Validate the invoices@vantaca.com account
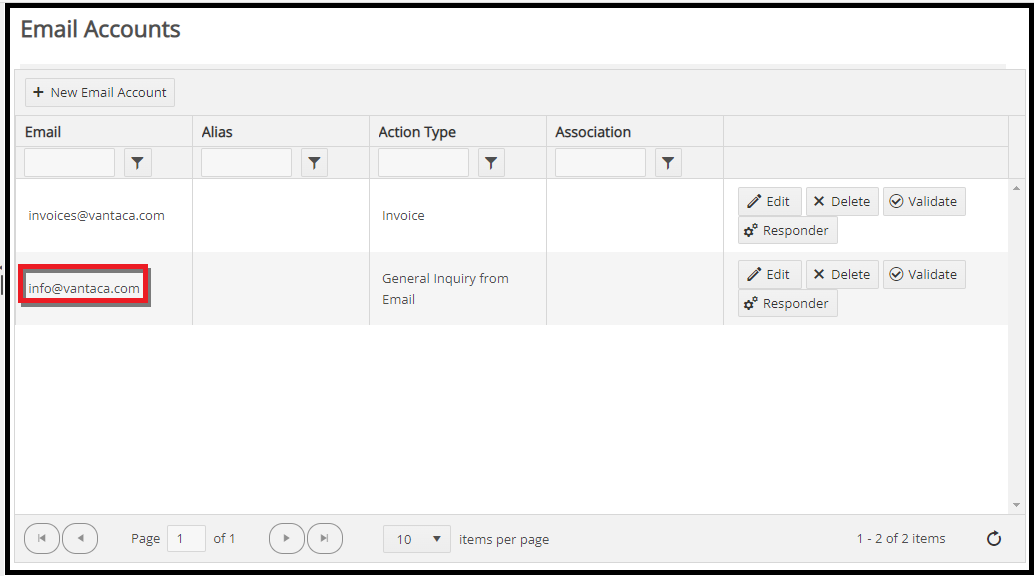Viewport: 1034px width, 576px height. click(x=923, y=201)
